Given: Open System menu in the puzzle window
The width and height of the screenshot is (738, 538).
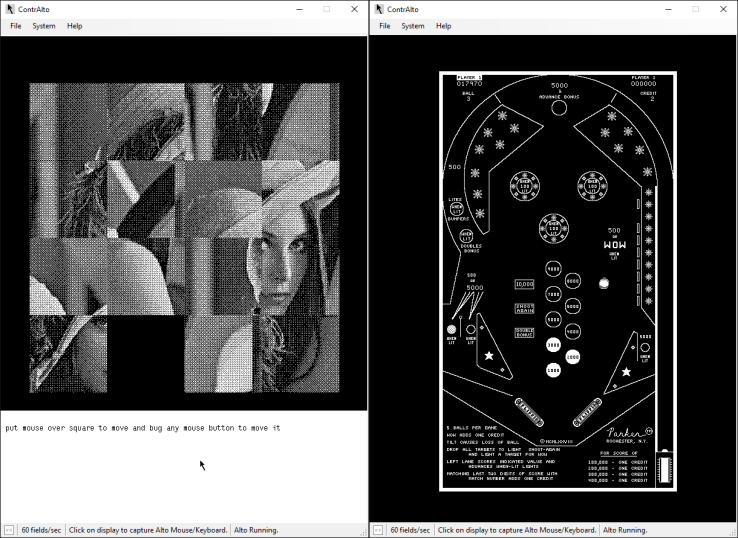Looking at the screenshot, I should [44, 26].
